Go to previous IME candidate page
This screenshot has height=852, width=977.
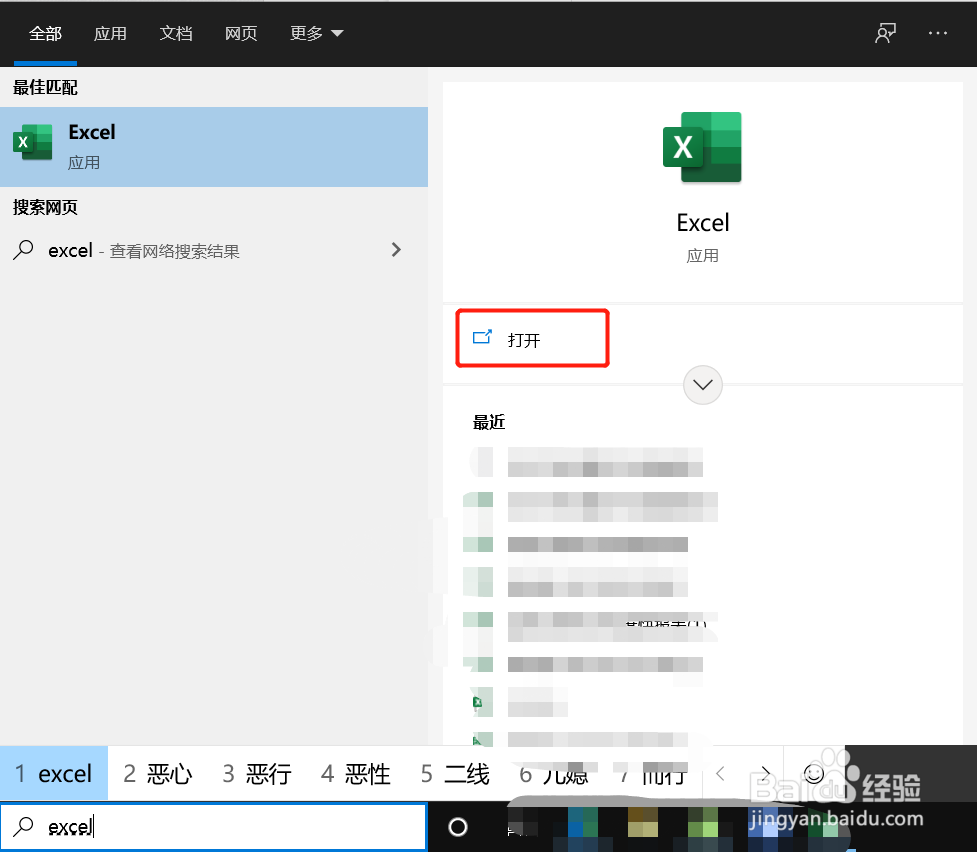point(720,773)
